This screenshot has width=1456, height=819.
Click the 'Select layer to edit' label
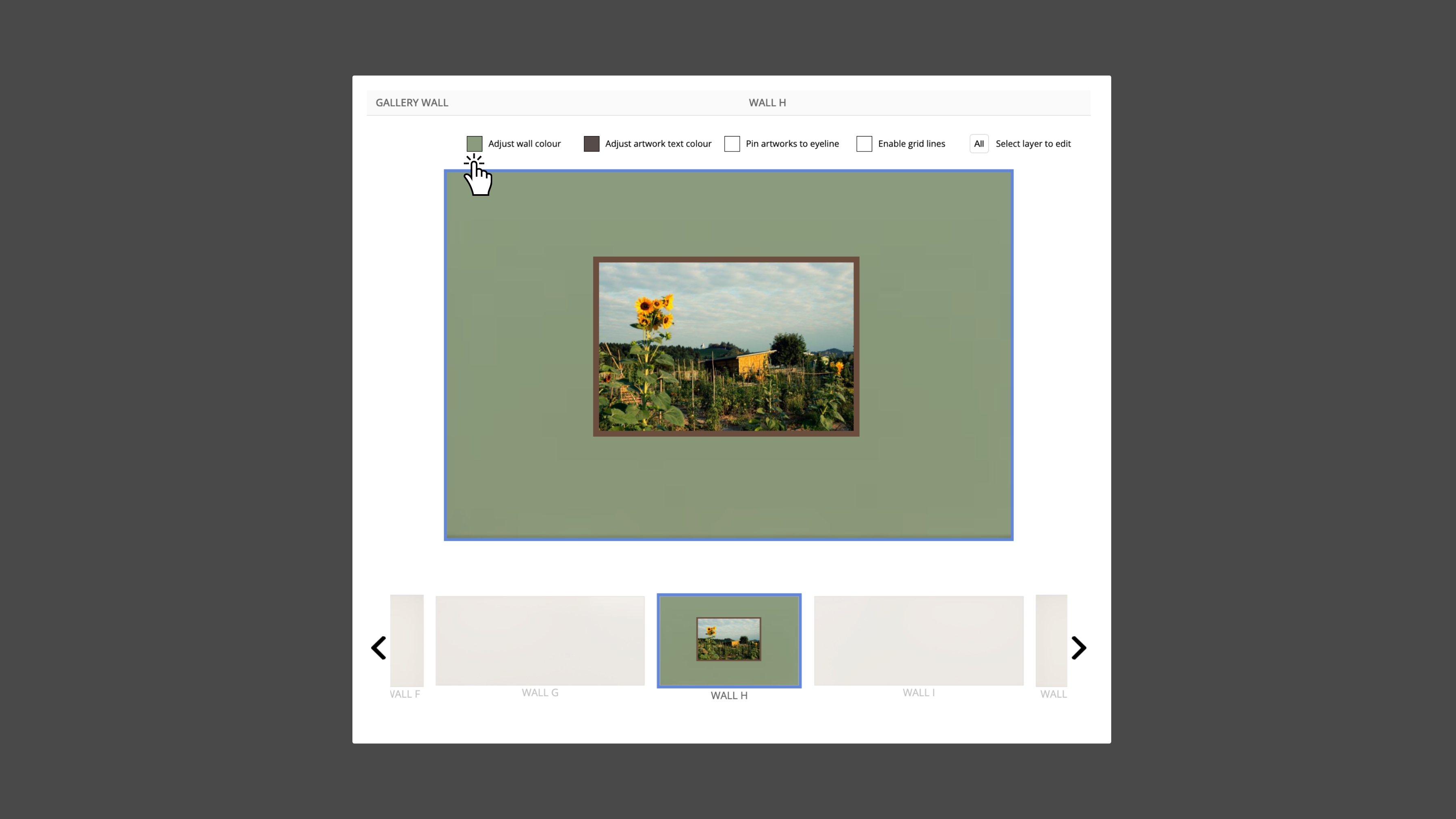coord(1033,144)
